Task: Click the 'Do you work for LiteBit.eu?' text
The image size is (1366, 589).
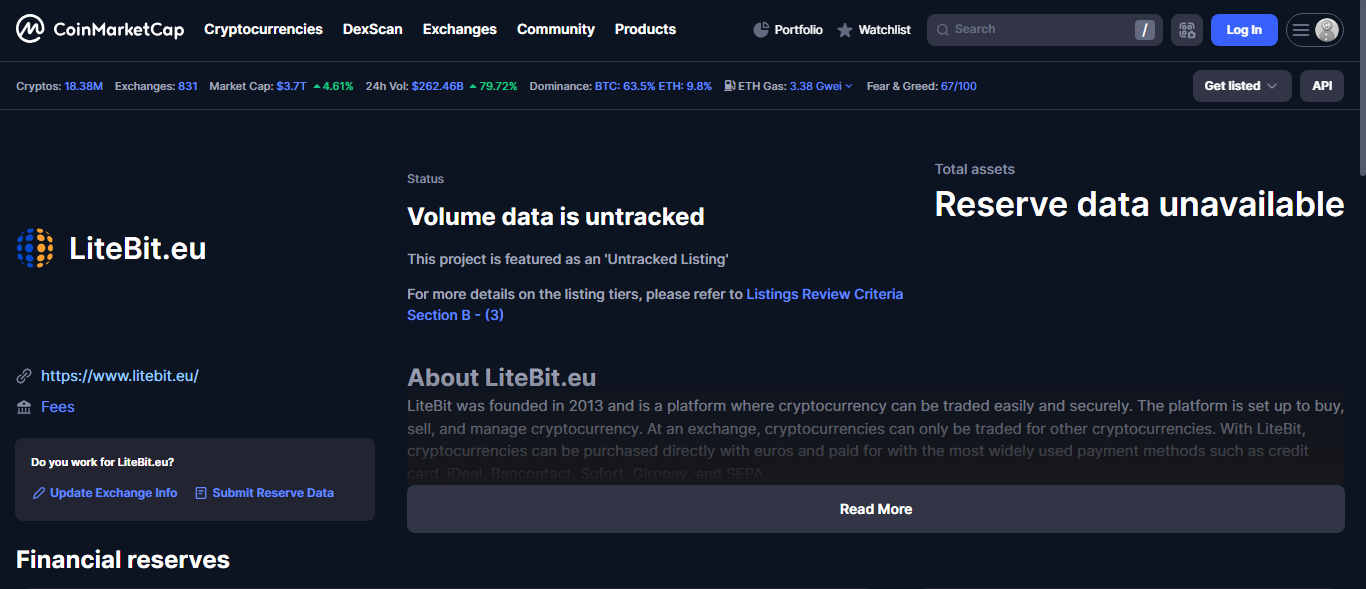Action: 102,462
